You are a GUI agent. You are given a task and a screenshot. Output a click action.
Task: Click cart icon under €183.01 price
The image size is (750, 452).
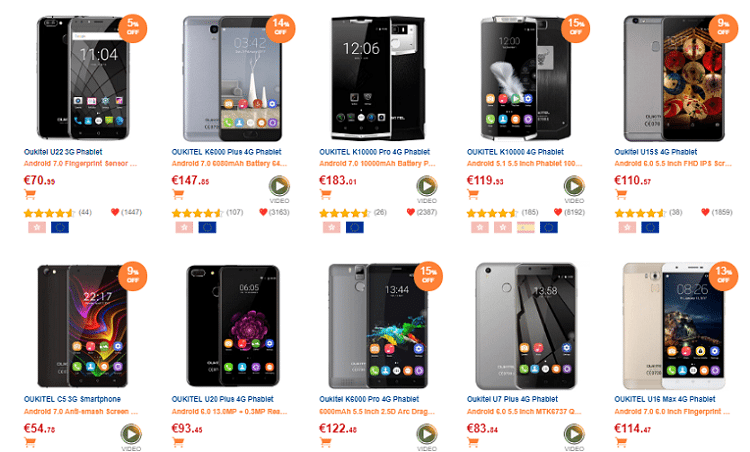(325, 194)
